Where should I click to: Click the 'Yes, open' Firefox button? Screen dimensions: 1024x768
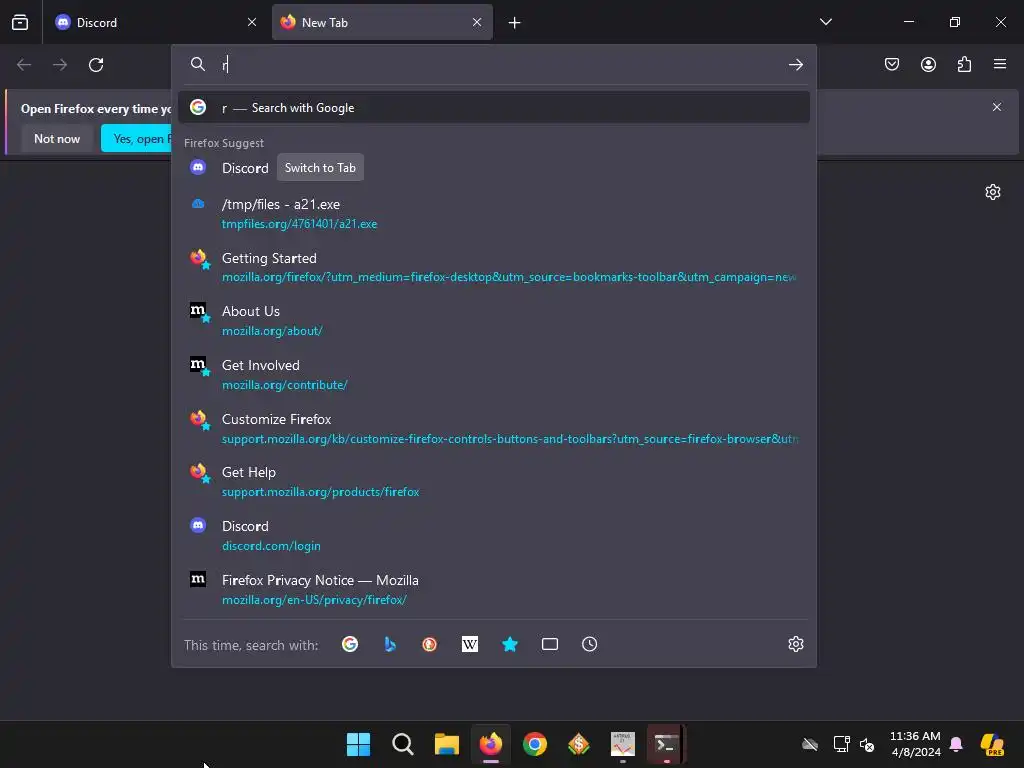pyautogui.click(x=136, y=138)
